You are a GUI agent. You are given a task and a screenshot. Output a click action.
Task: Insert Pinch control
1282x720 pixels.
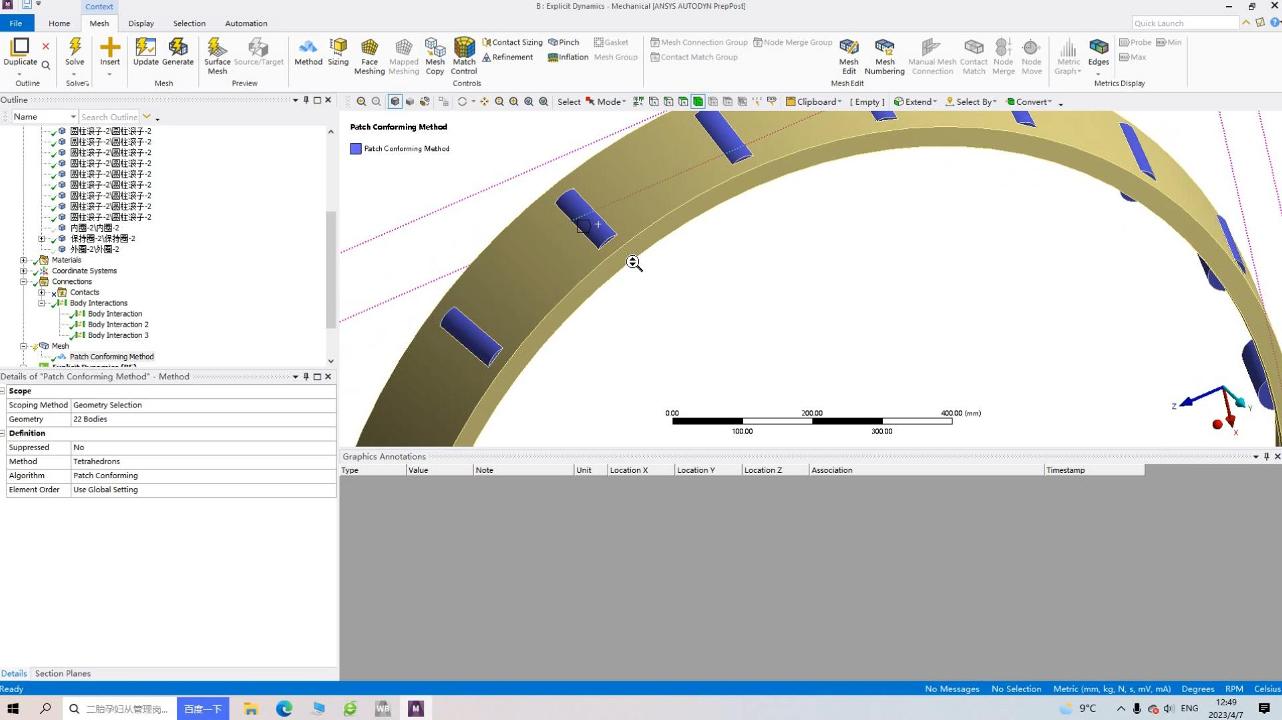tap(564, 43)
